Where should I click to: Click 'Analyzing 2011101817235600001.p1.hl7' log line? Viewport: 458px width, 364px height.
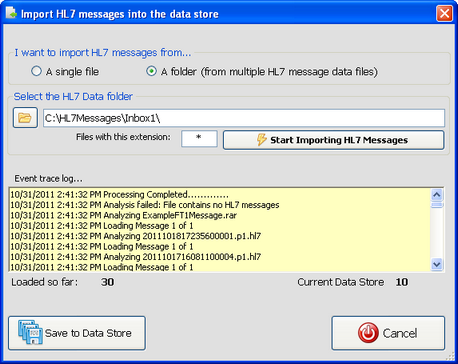point(135,236)
